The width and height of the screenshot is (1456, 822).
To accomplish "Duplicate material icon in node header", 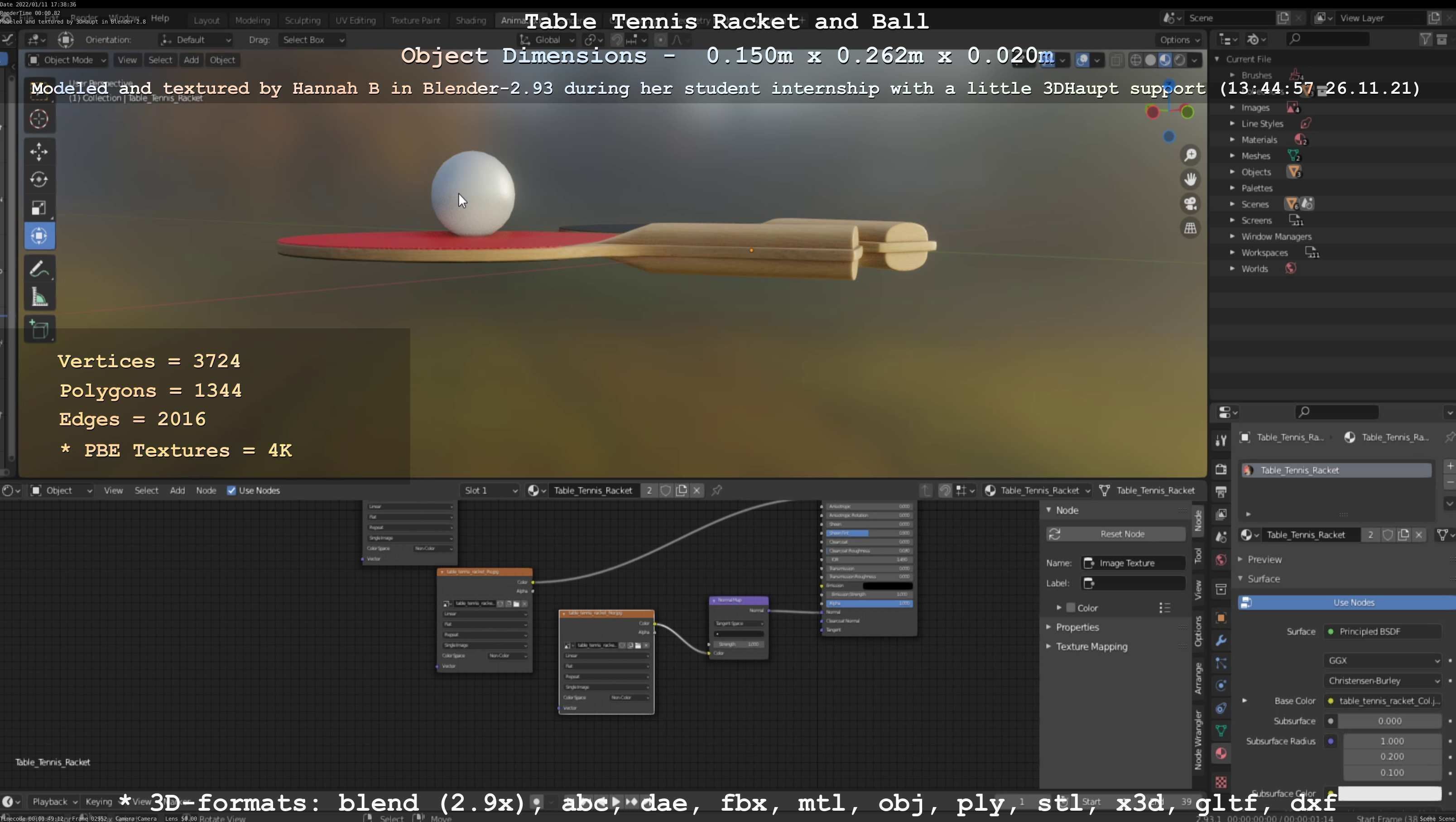I will click(682, 490).
